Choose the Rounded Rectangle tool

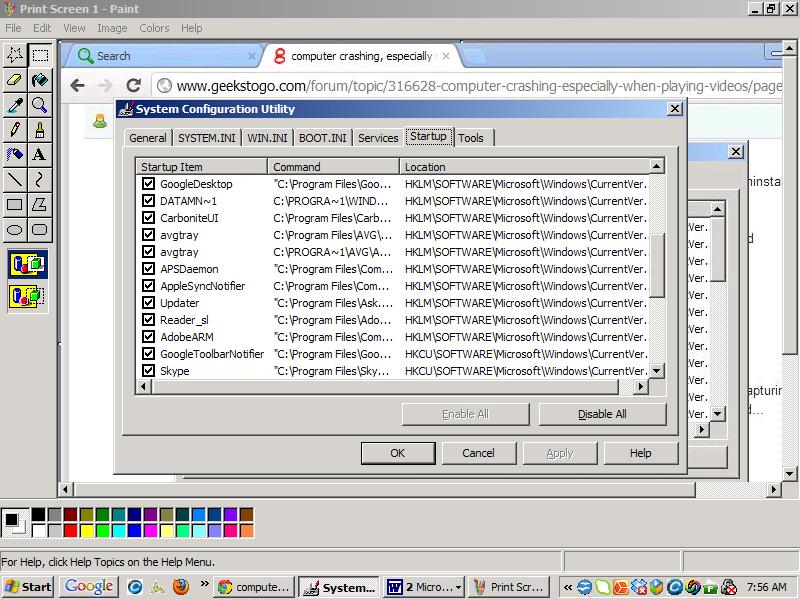(x=40, y=230)
